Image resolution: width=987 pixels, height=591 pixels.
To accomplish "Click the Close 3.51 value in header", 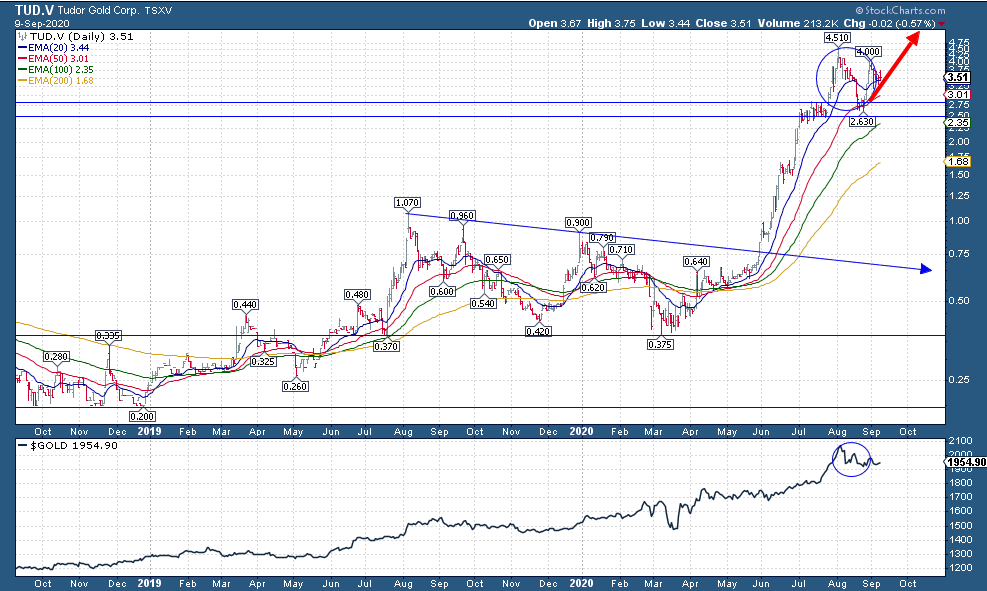I will 724,23.
